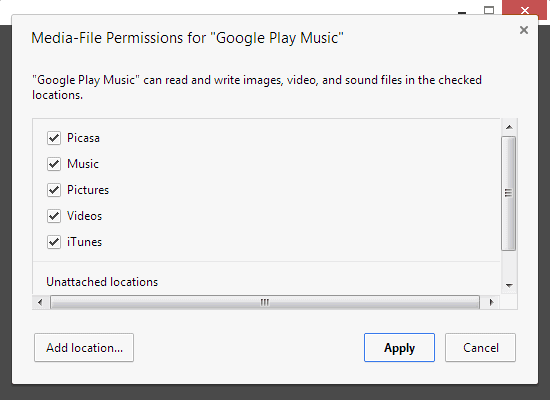Apply the media permission changes
This screenshot has height=400, width=550.
(399, 347)
